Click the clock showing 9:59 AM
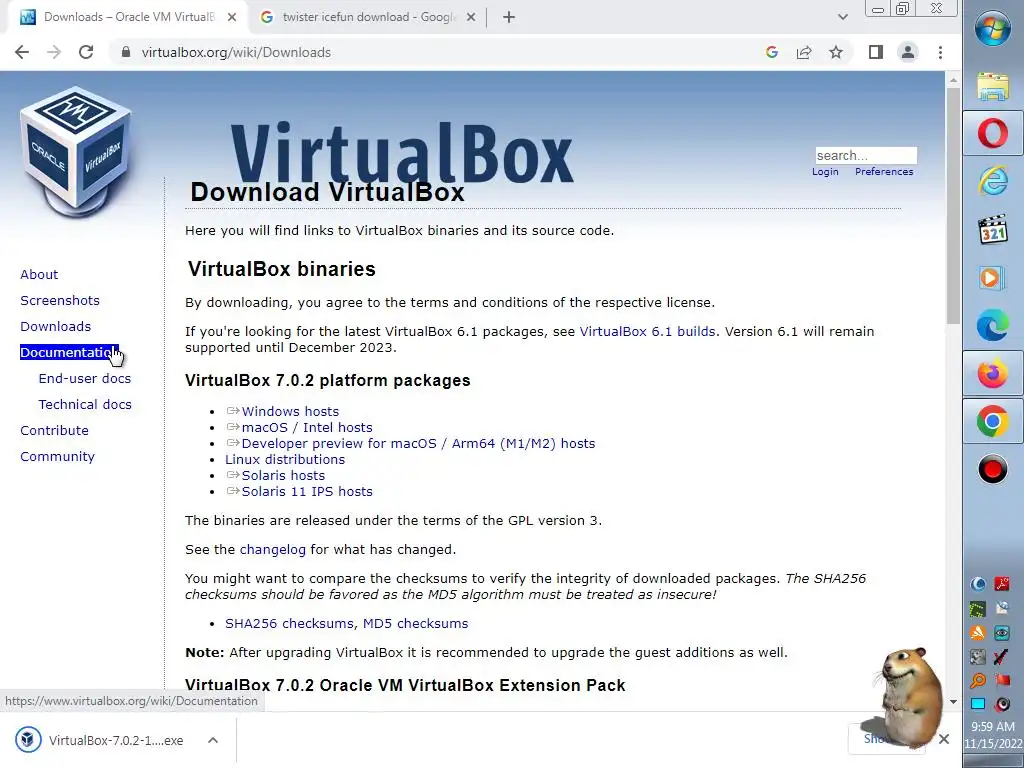This screenshot has width=1024, height=768. 993,727
